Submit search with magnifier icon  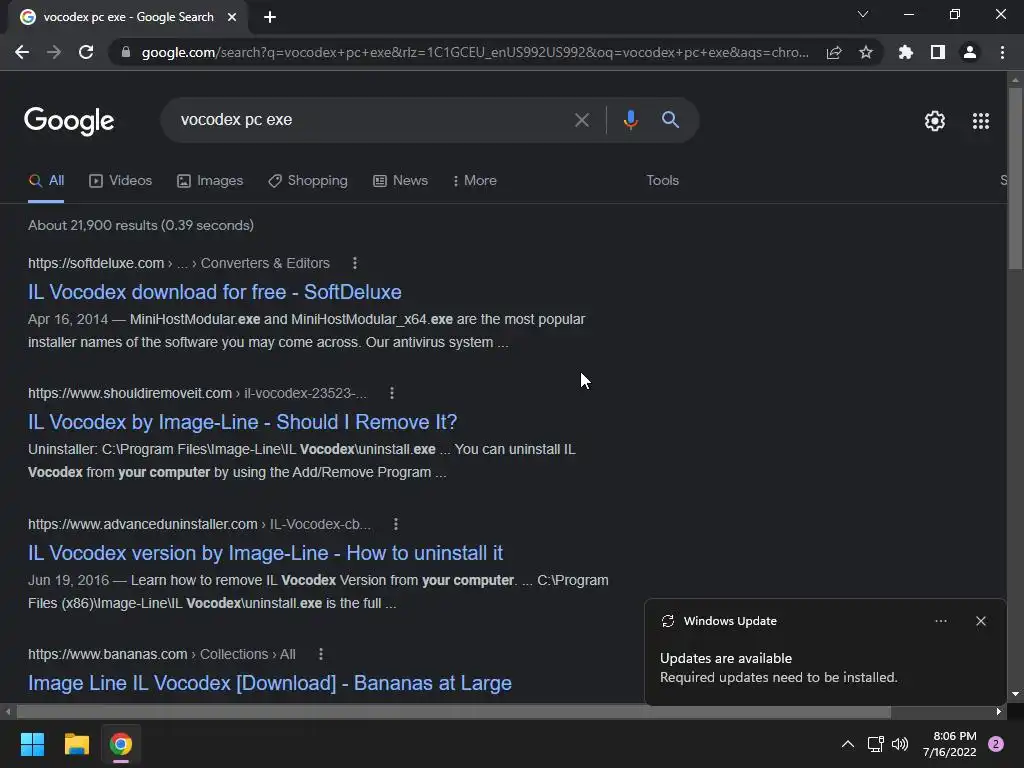coord(670,120)
